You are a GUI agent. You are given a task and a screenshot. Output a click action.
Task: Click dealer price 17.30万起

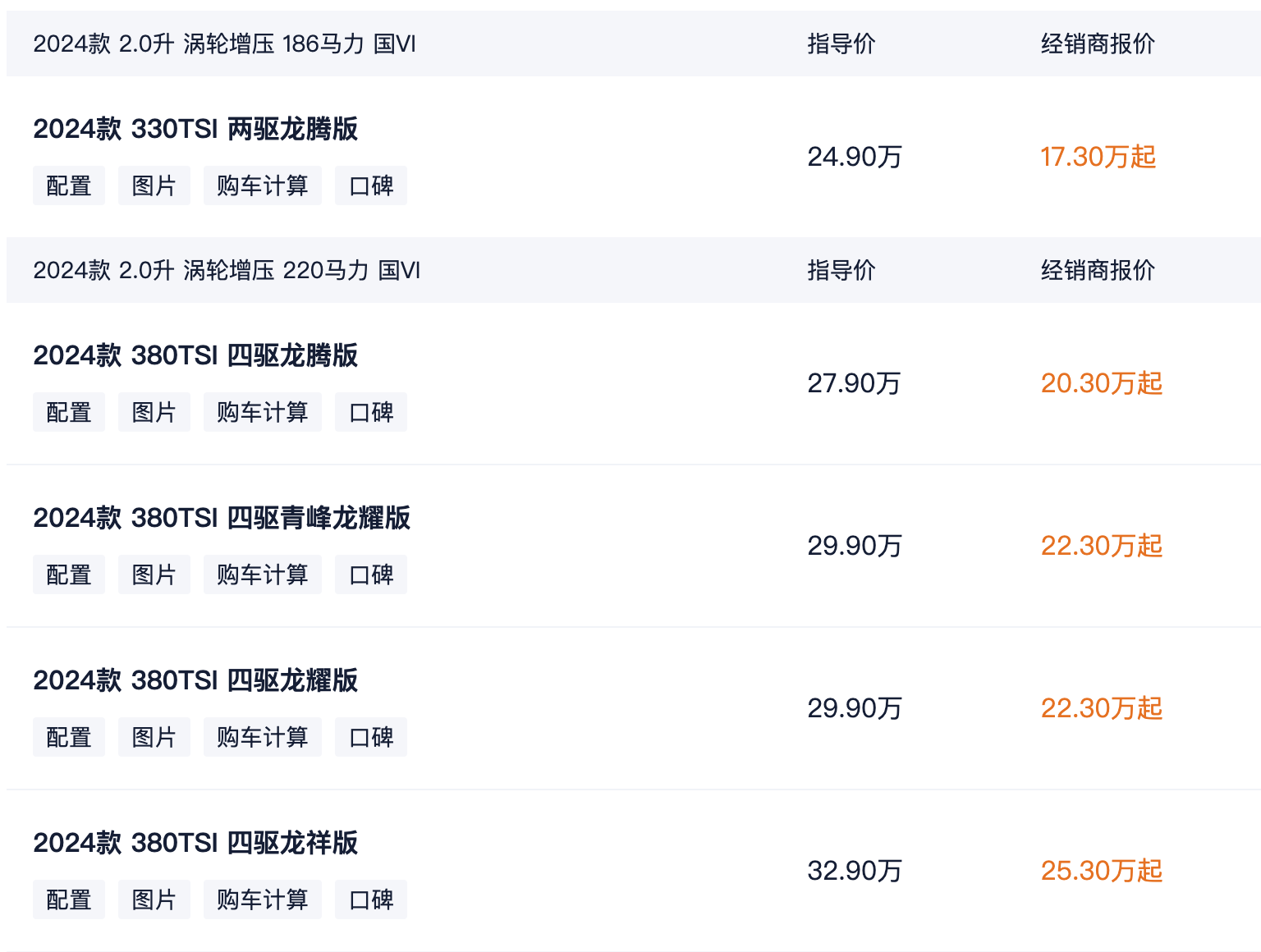pyautogui.click(x=1098, y=157)
